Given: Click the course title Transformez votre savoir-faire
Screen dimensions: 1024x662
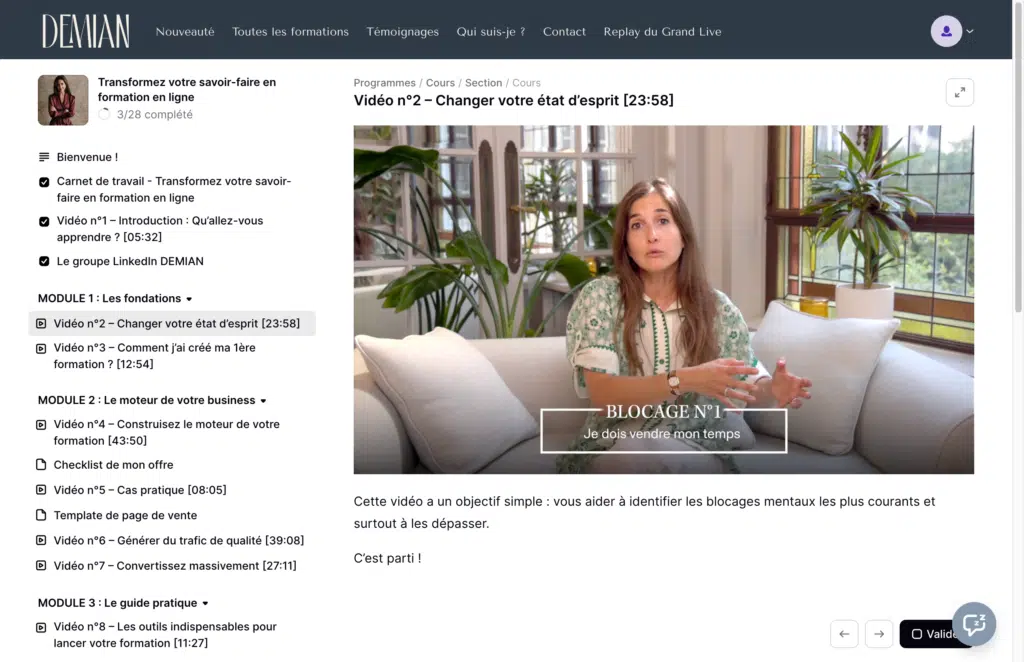Looking at the screenshot, I should [x=187, y=89].
